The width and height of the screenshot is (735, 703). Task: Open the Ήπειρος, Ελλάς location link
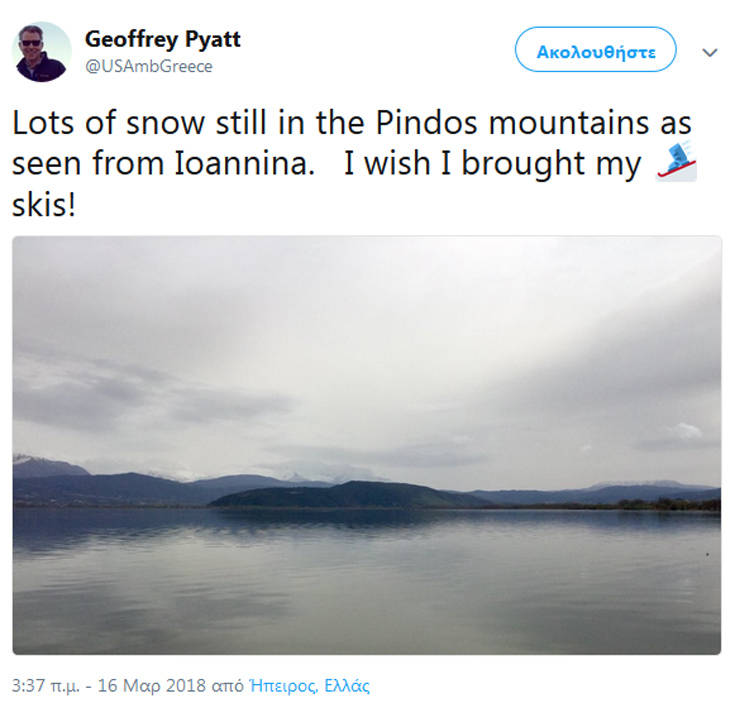(x=314, y=686)
